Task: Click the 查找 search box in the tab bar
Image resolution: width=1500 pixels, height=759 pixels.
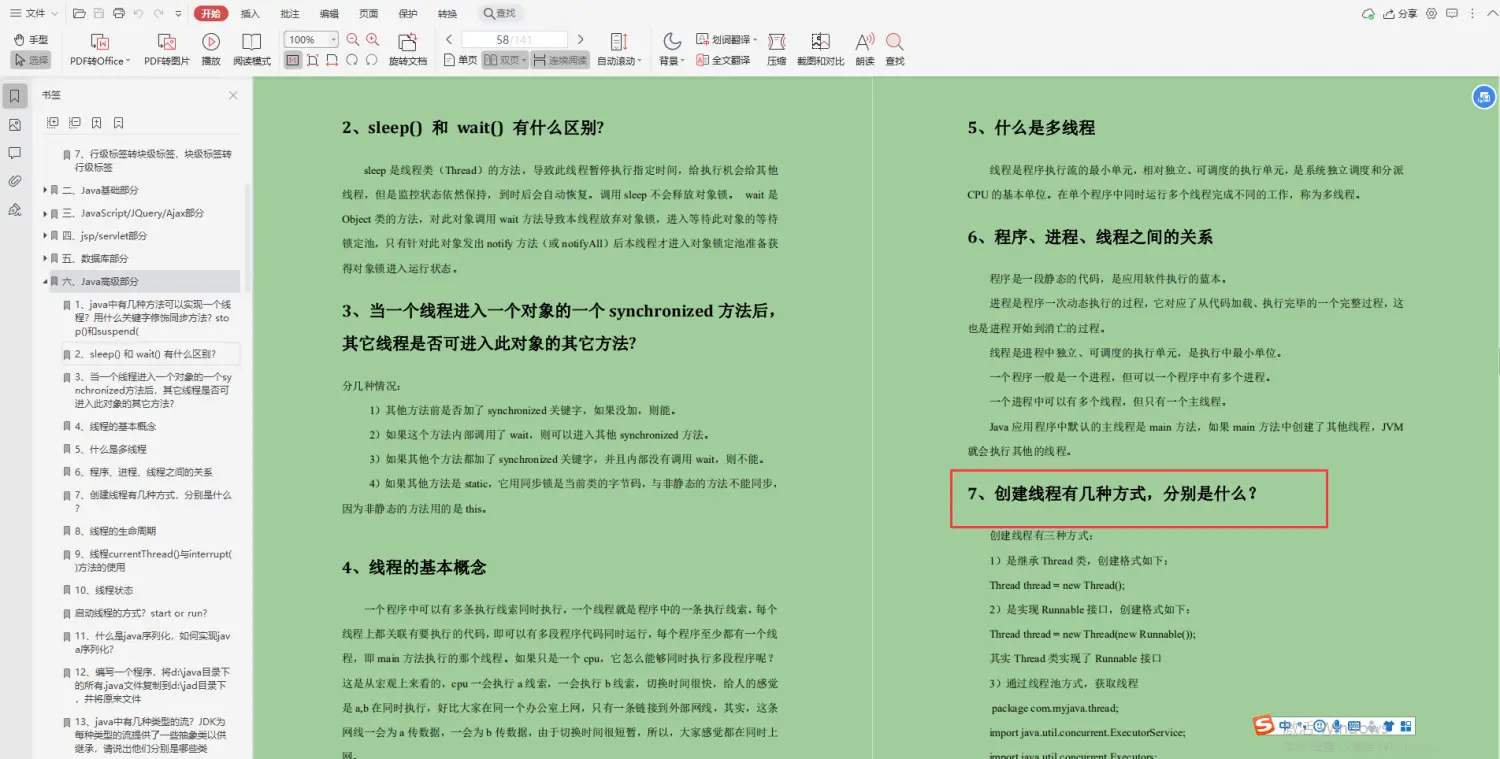Action: coord(500,14)
